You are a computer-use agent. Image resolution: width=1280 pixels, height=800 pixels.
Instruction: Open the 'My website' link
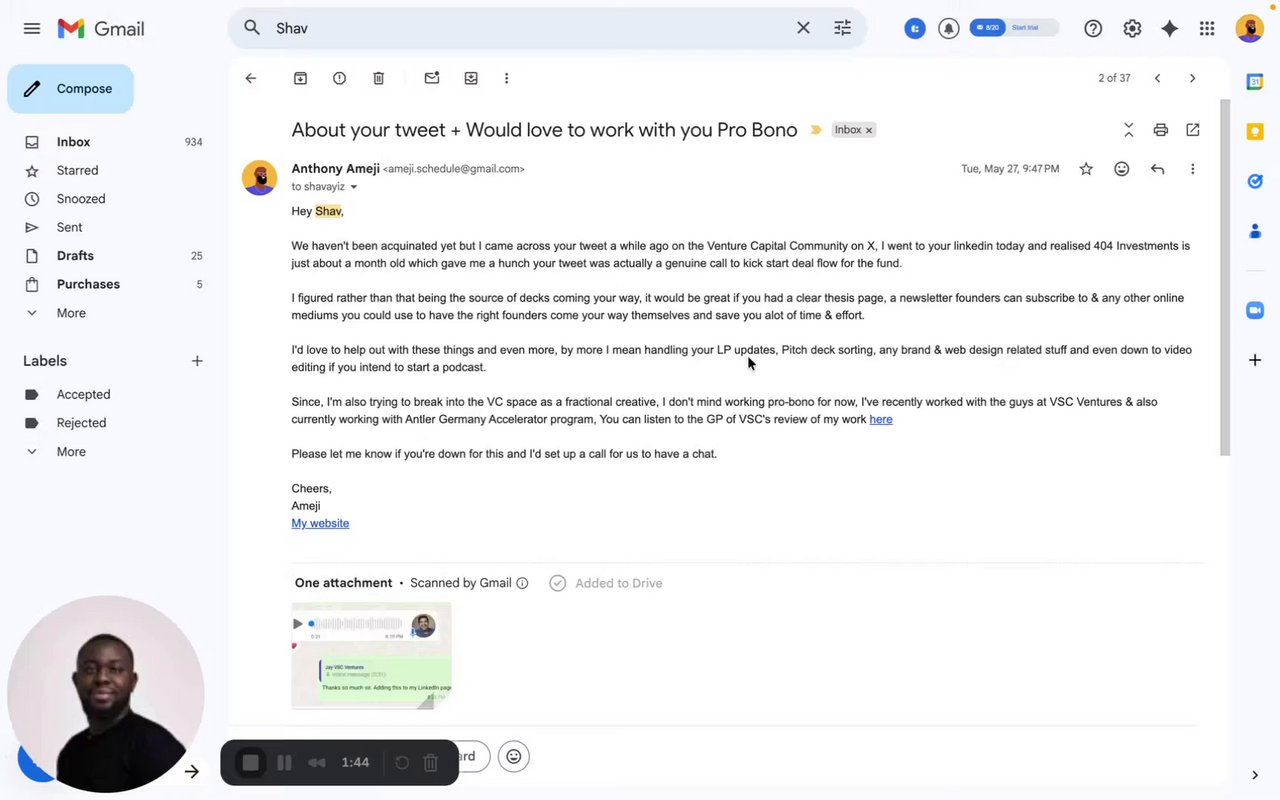(320, 523)
